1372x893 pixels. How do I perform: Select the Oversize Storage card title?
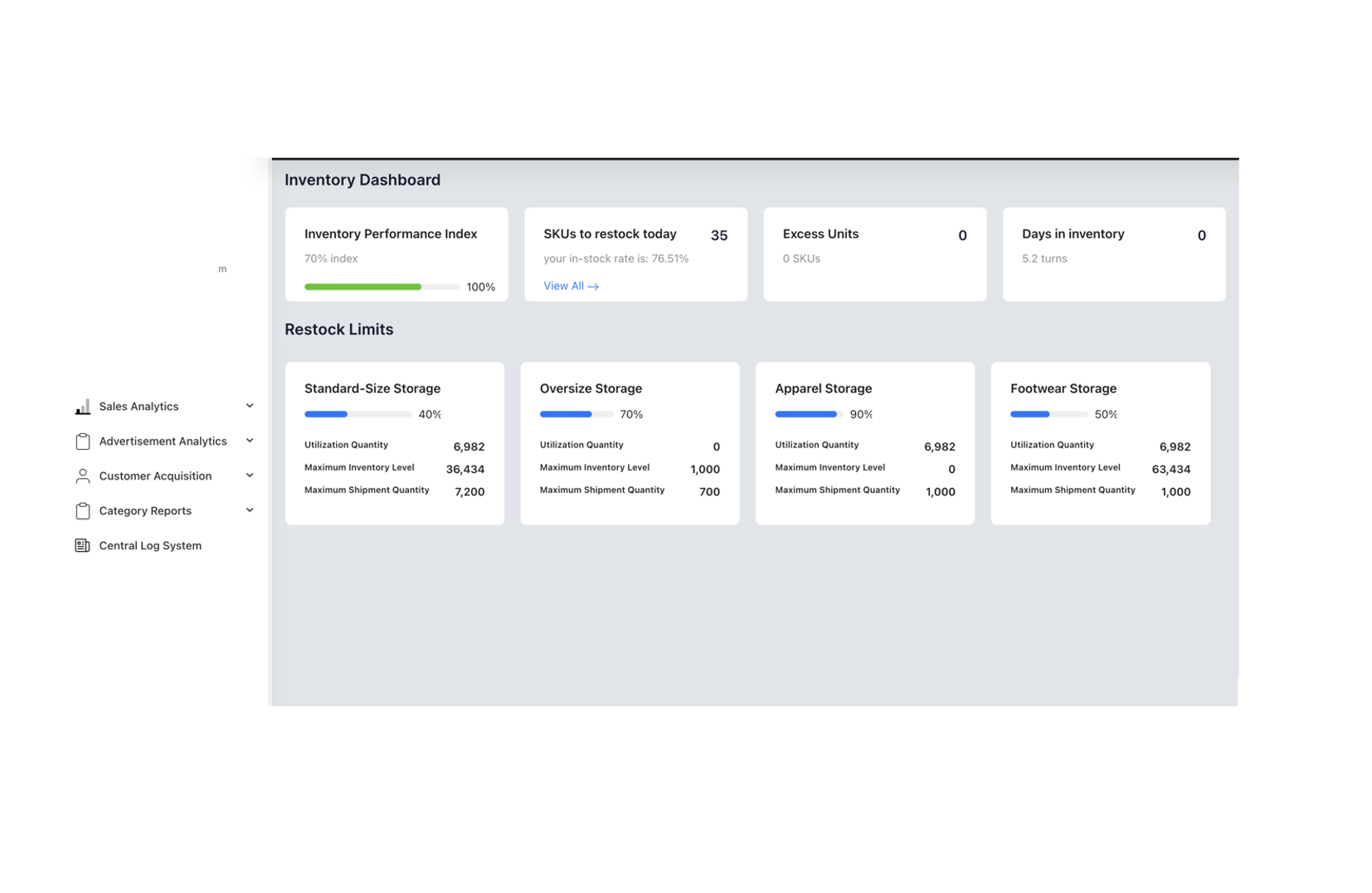pyautogui.click(x=591, y=388)
